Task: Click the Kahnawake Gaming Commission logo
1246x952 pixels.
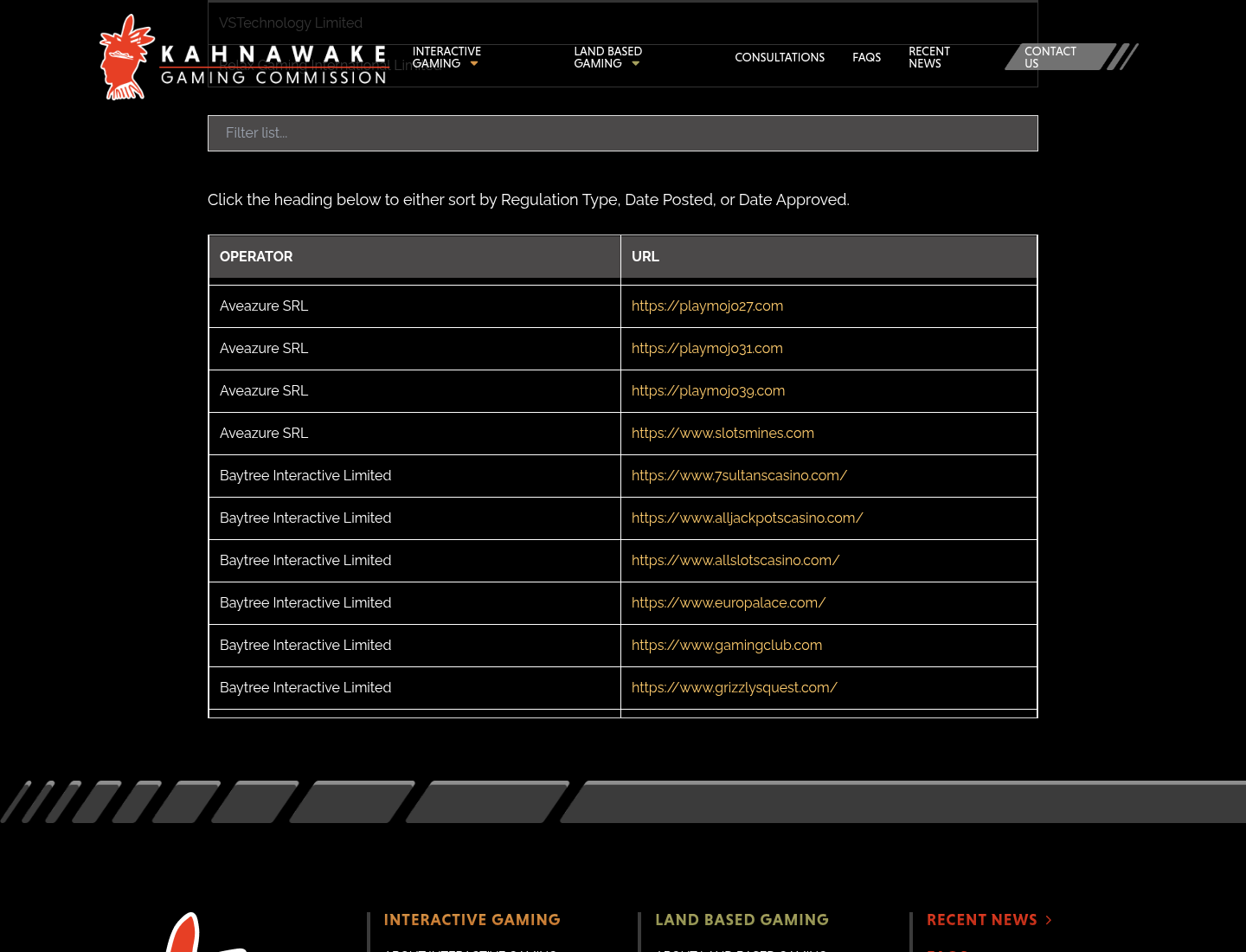Action: (243, 57)
